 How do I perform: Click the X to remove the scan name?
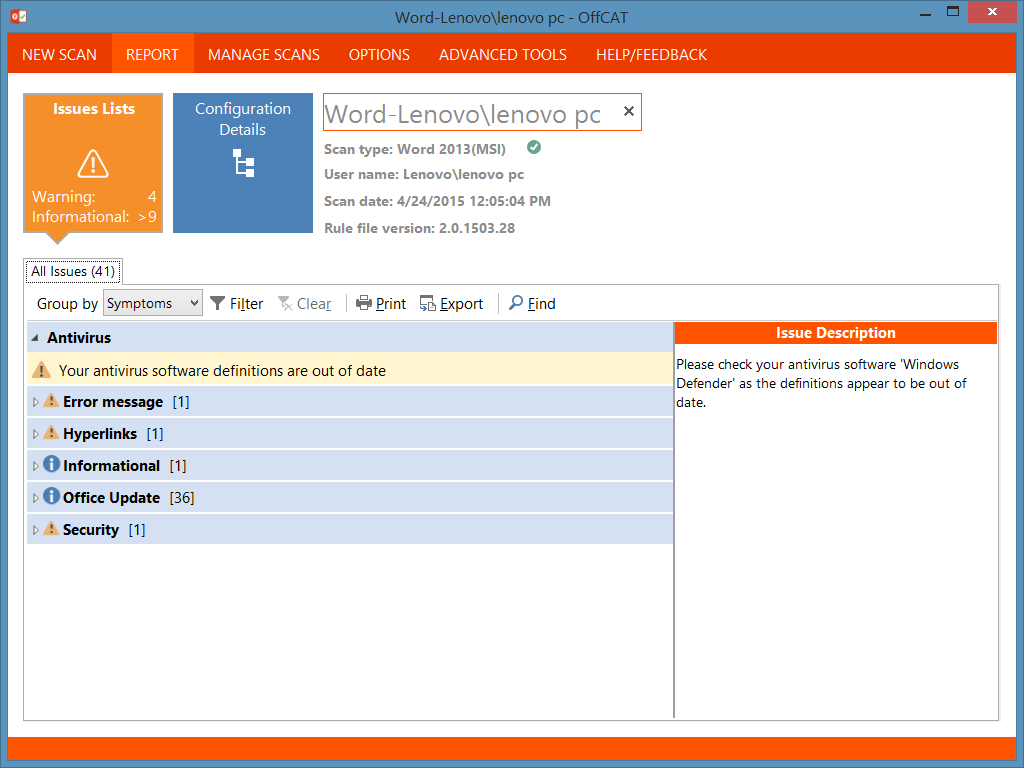[x=628, y=111]
